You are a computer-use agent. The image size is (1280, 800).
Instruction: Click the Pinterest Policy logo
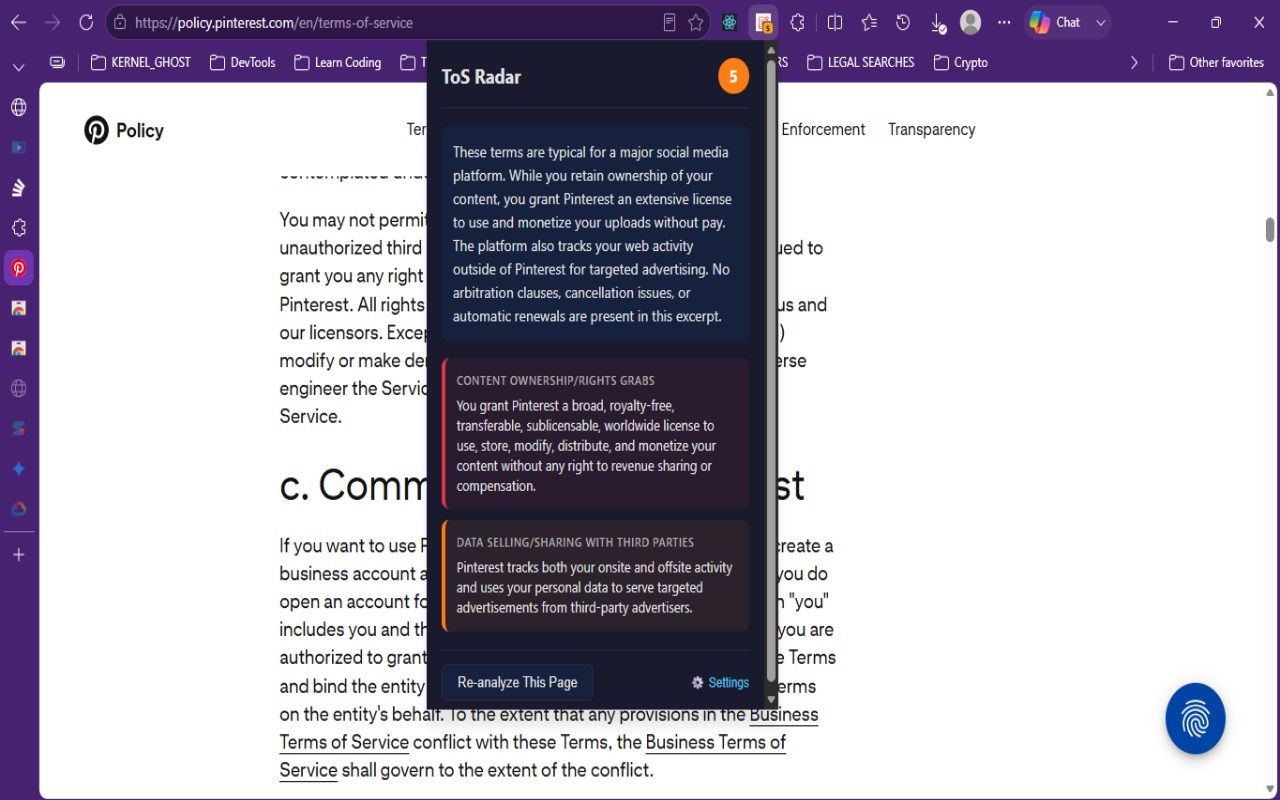124,130
